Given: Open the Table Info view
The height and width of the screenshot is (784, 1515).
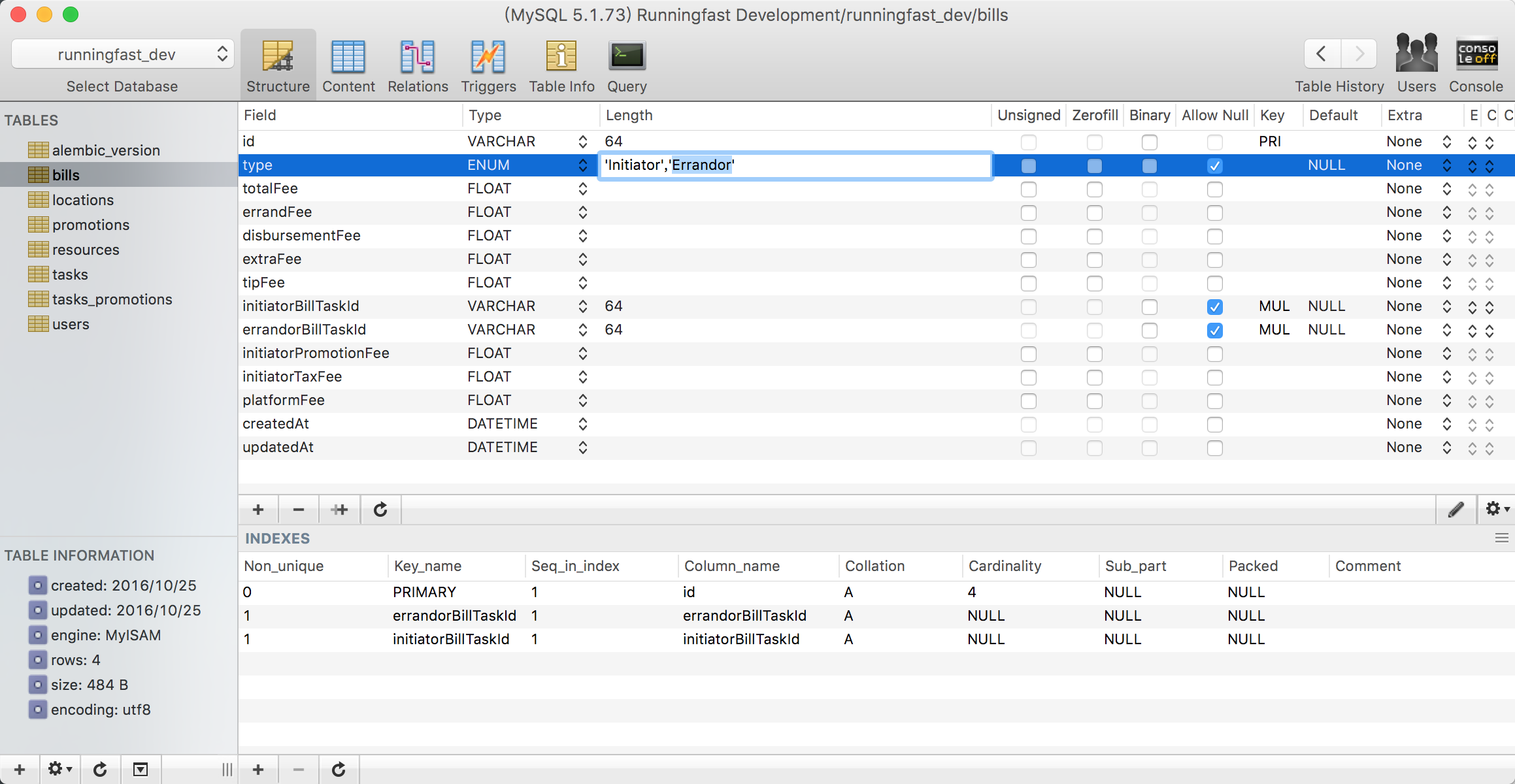Looking at the screenshot, I should coord(561,57).
